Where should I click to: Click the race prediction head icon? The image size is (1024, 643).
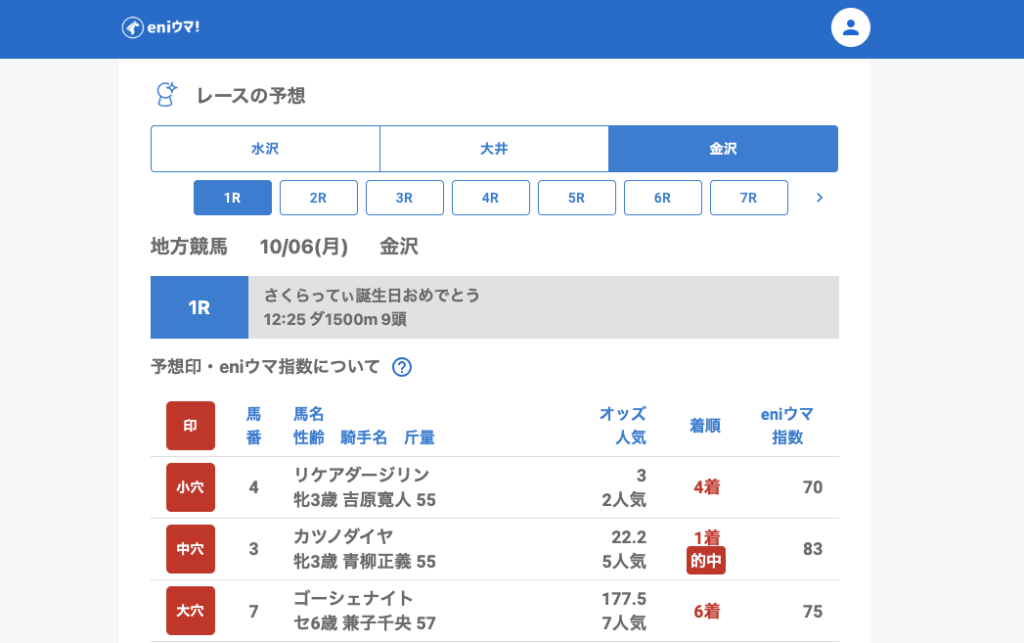click(166, 95)
